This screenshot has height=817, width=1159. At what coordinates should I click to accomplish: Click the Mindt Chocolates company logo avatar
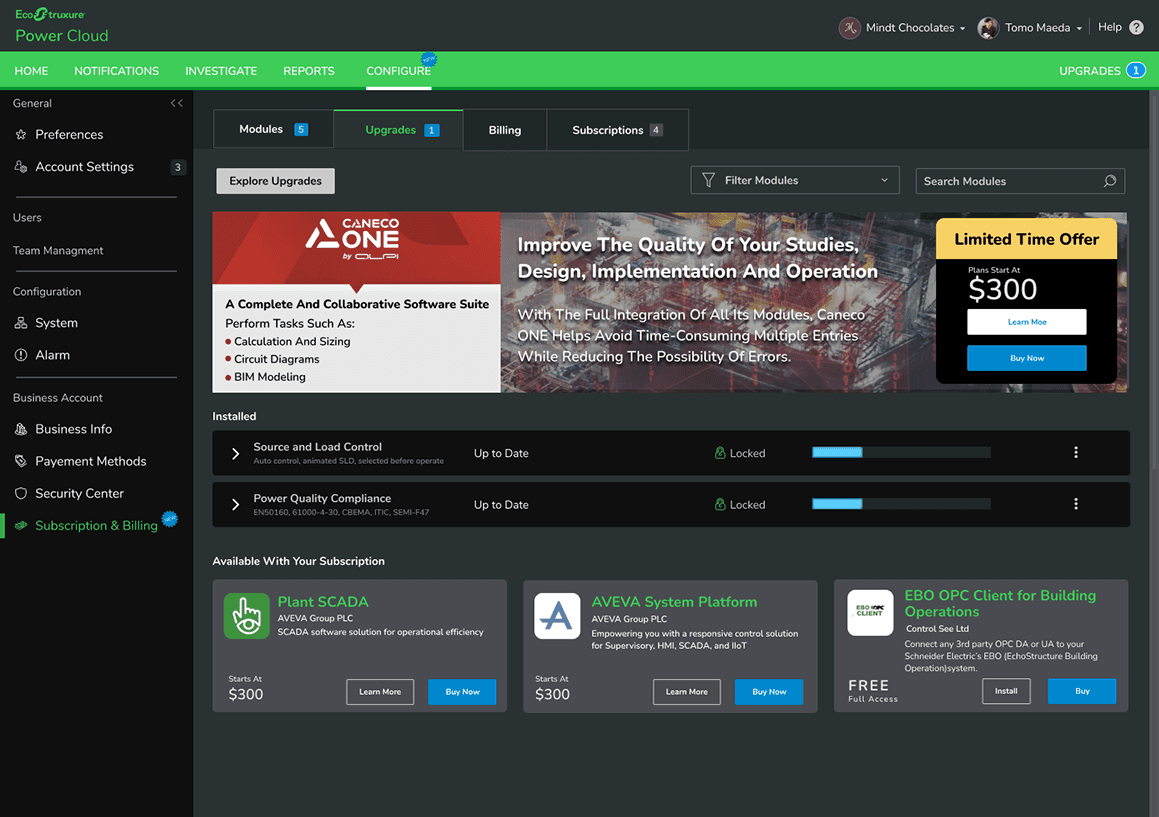pyautogui.click(x=849, y=28)
